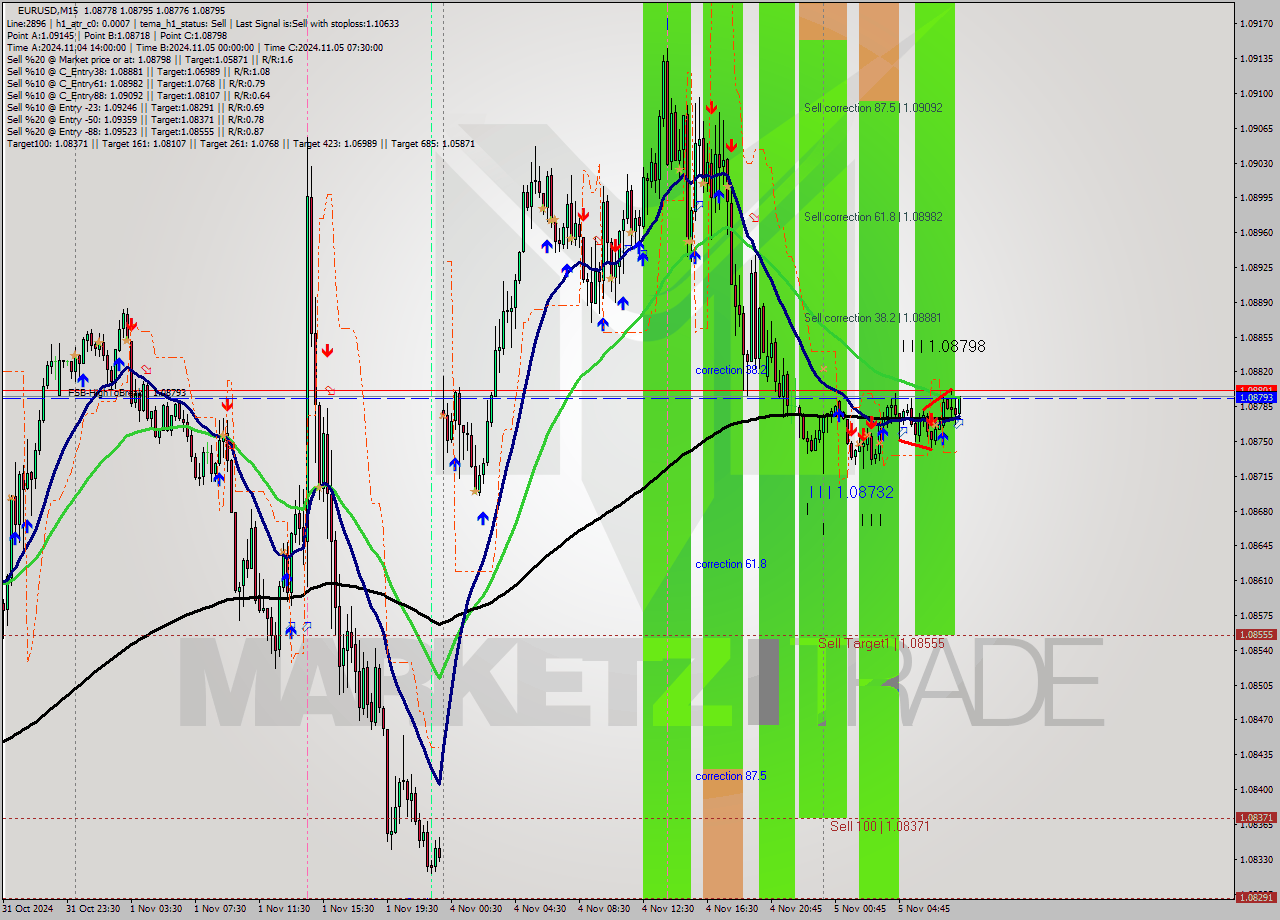The height and width of the screenshot is (920, 1280).
Task: Click the blue 'correction 61.8' label
Action: click(731, 564)
